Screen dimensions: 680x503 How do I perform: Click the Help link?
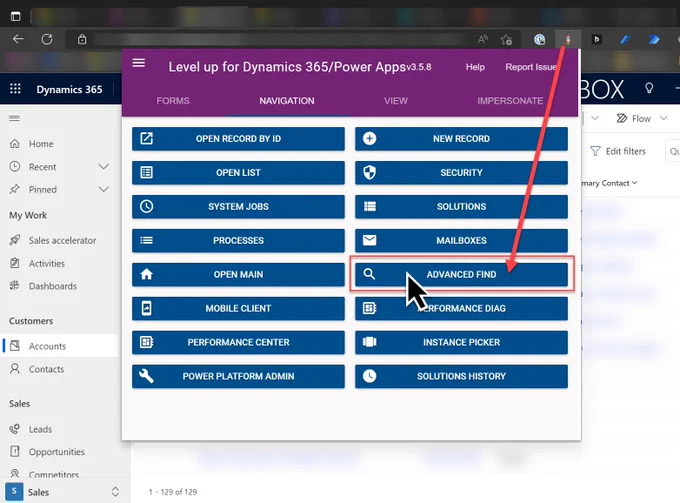475,67
